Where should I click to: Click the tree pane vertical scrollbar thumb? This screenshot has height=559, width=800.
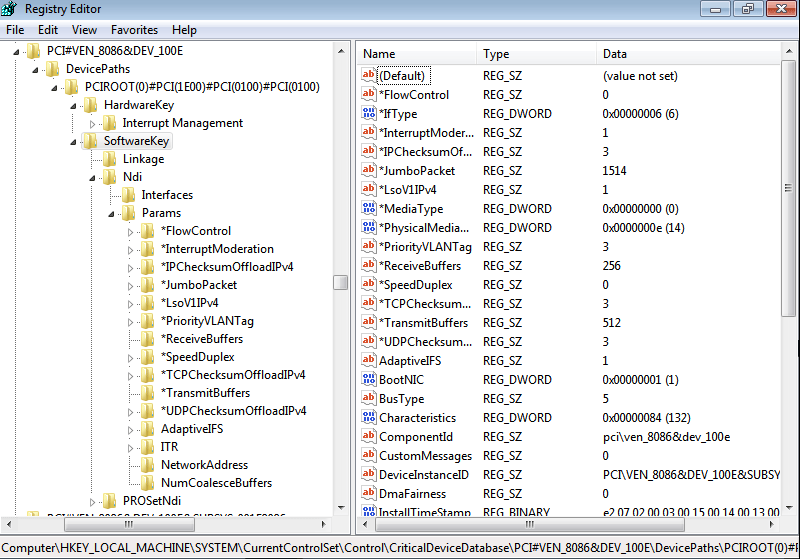coord(341,282)
